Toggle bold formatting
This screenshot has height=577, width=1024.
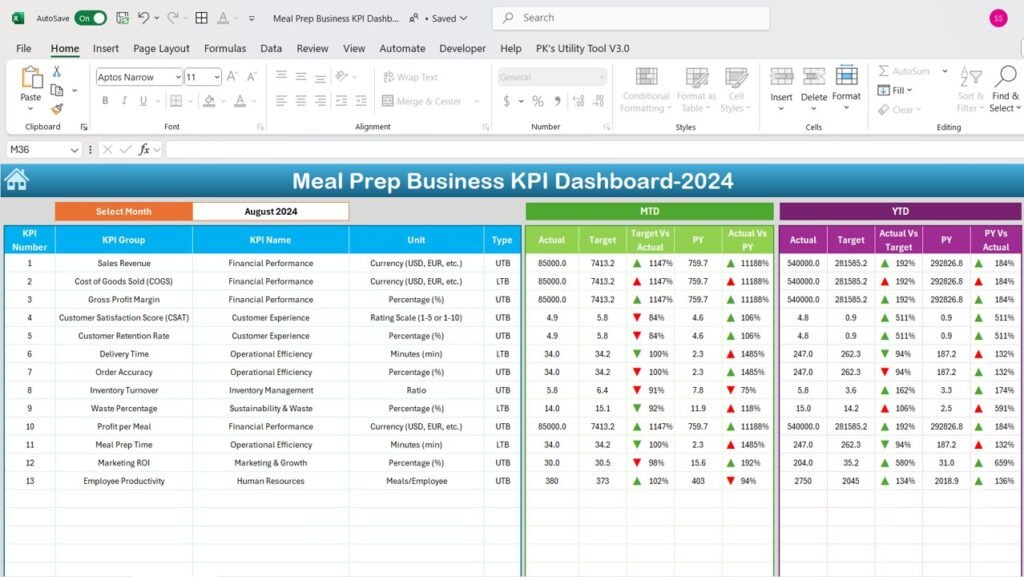click(x=105, y=100)
